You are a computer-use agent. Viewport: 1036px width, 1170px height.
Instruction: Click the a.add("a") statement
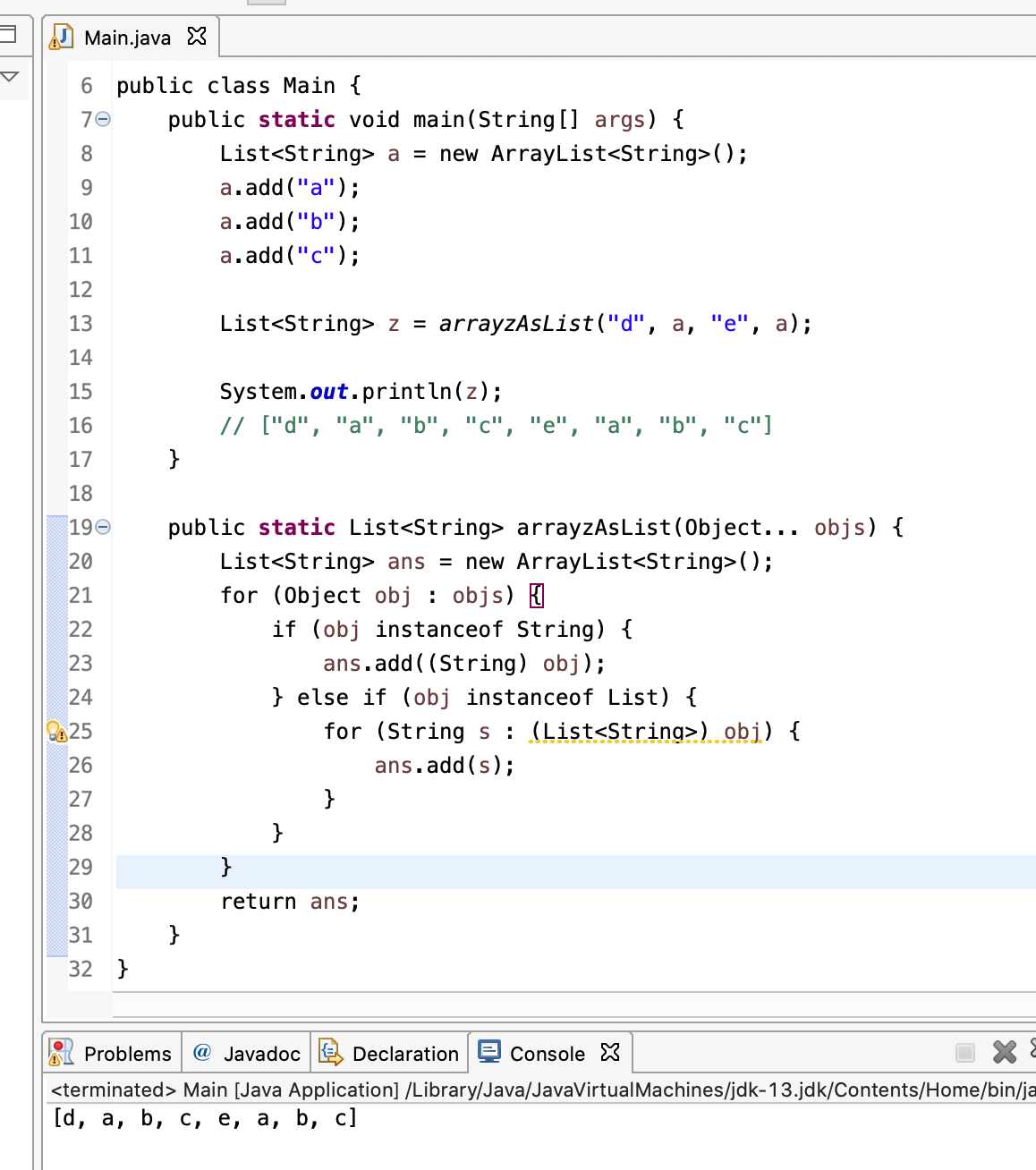[x=290, y=188]
